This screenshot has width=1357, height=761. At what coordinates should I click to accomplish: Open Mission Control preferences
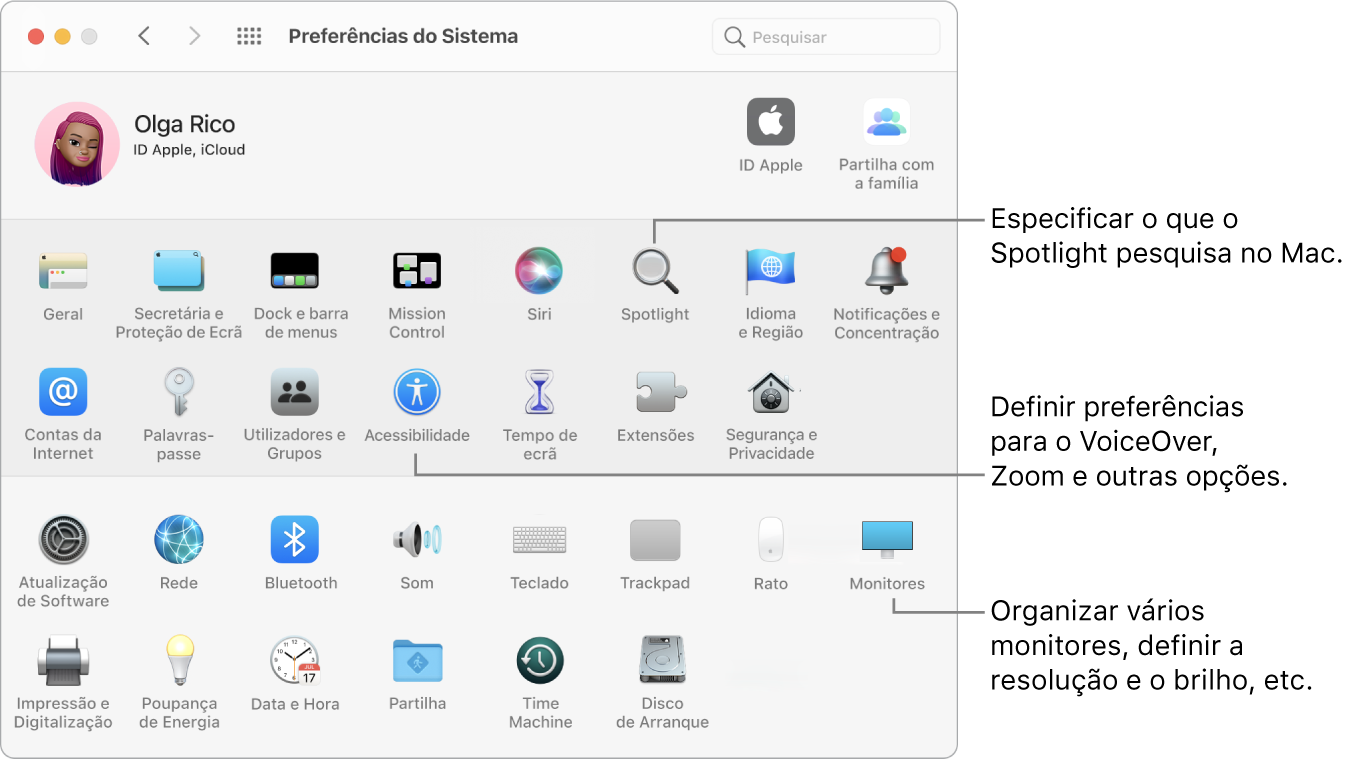(x=417, y=271)
